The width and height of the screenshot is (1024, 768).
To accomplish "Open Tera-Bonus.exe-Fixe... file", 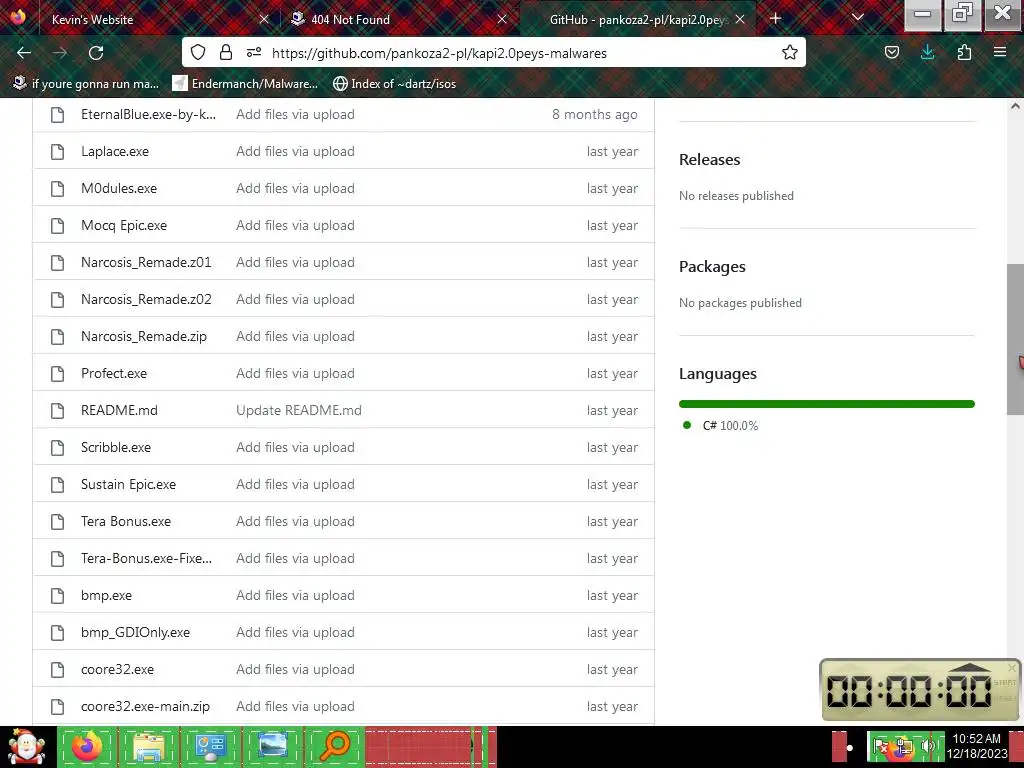I will coord(146,558).
